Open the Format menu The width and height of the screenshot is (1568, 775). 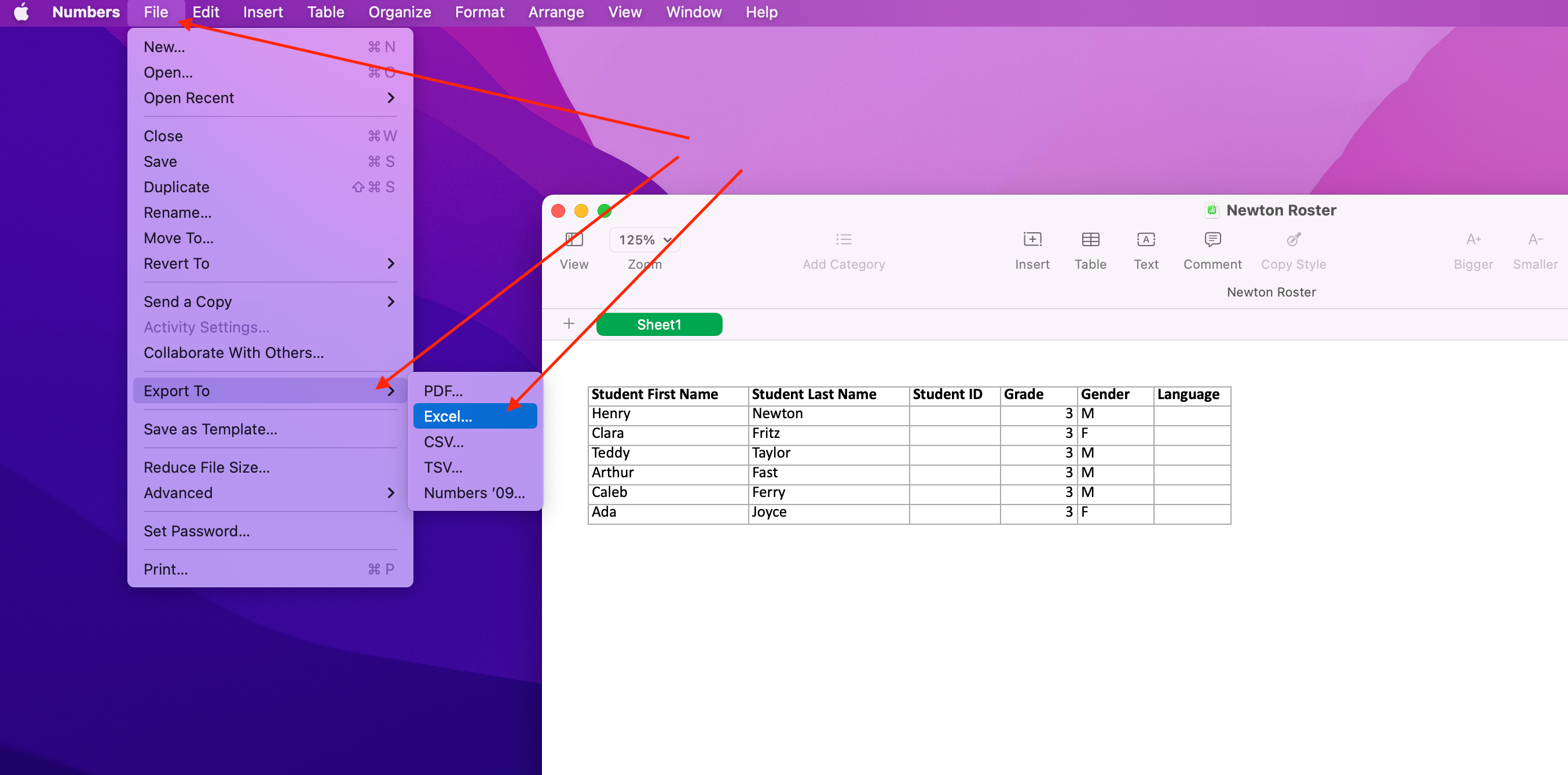(479, 12)
